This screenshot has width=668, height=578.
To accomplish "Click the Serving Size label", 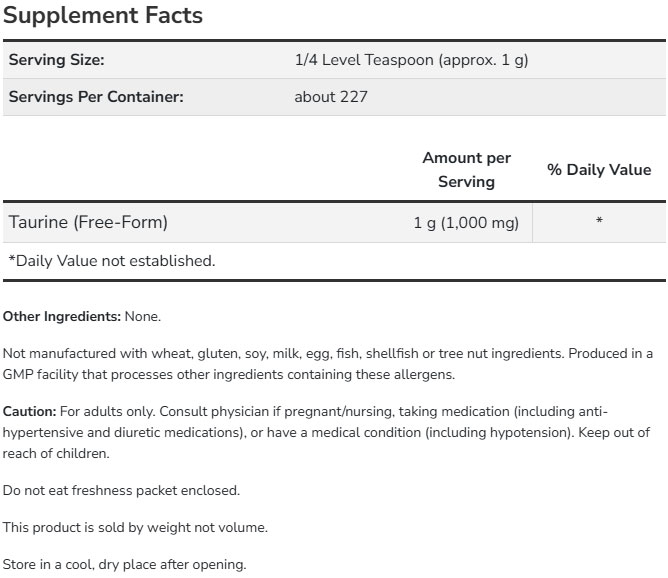I will (56, 60).
